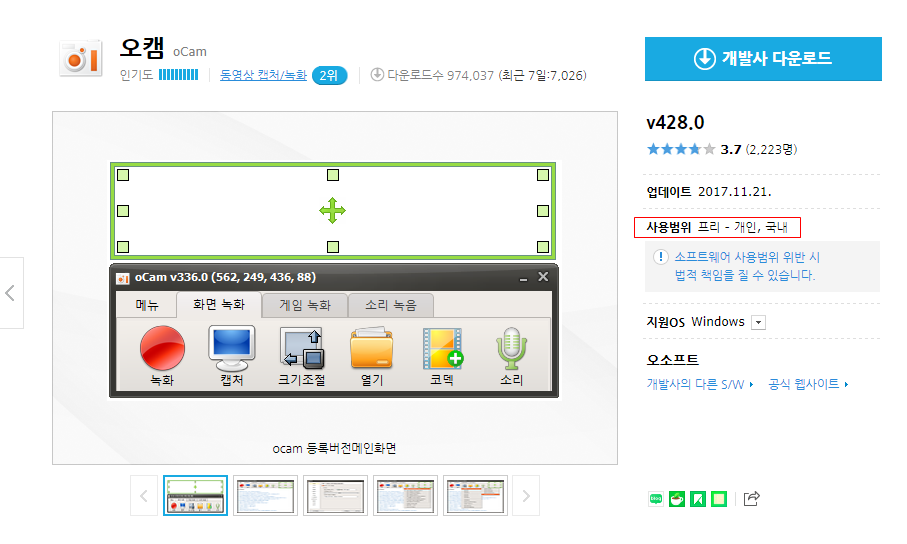Viewport: 907px width, 544px height.
Task: Click the 3.7 star rating bar
Action: click(681, 149)
